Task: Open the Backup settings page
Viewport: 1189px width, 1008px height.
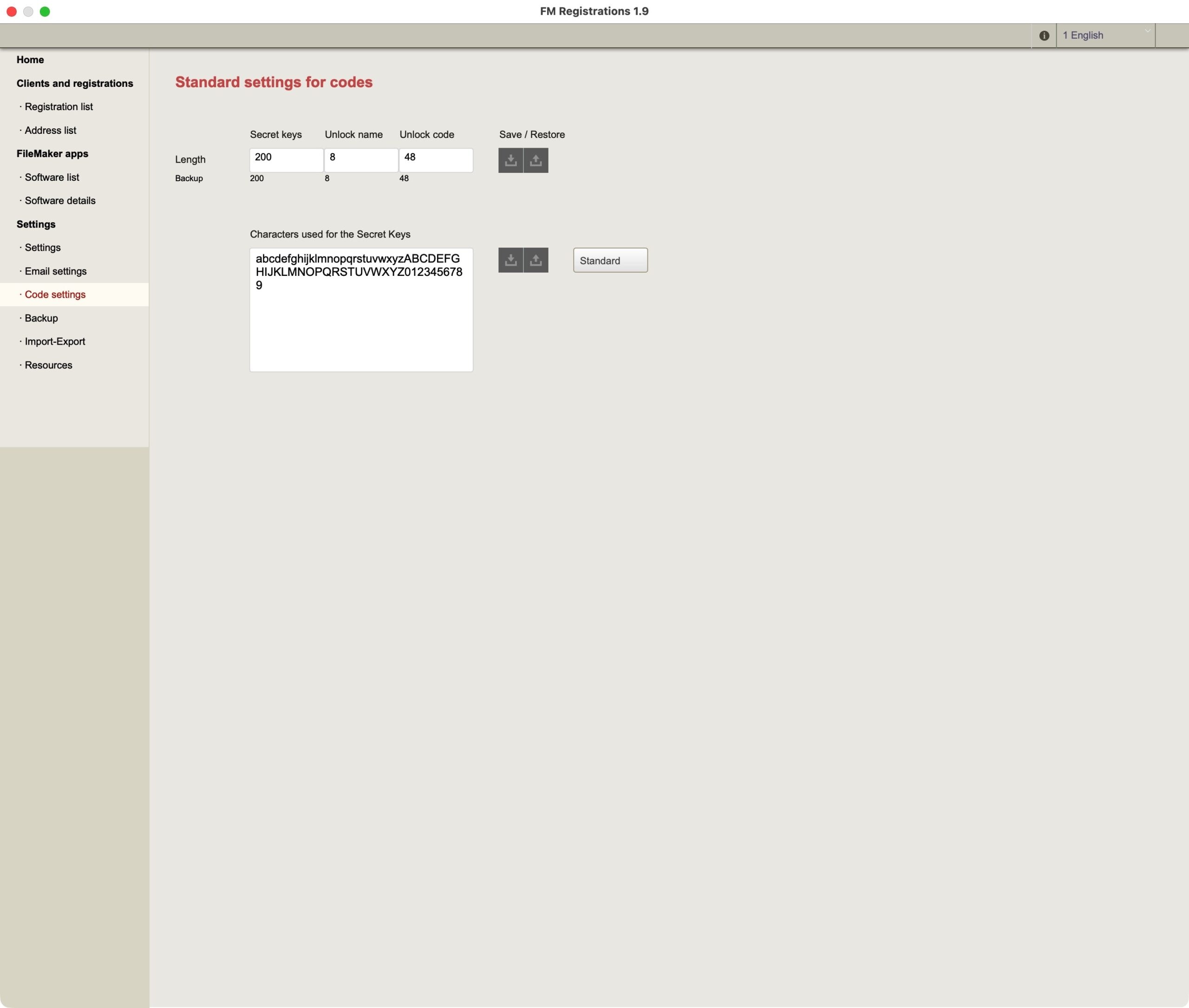Action: (41, 318)
